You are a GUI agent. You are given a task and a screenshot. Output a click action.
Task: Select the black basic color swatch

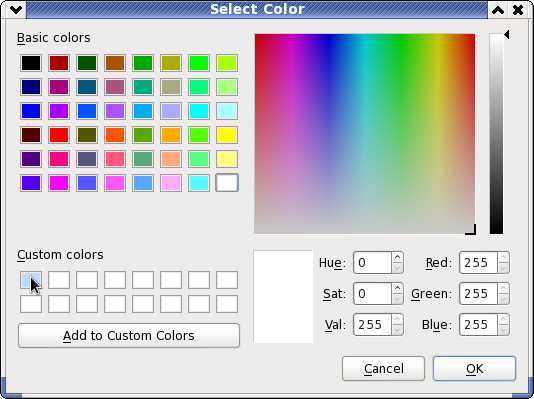click(31, 63)
